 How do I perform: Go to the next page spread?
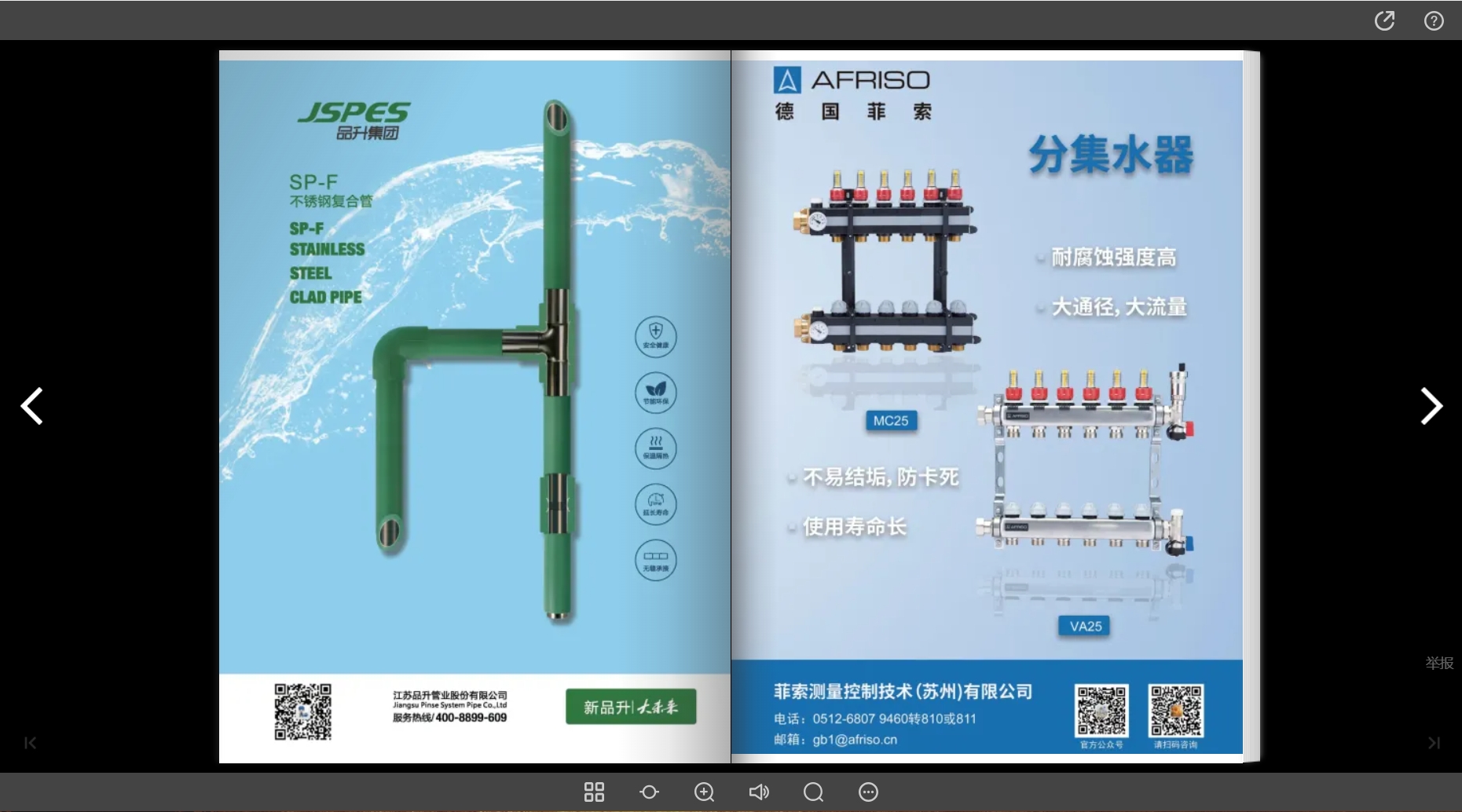[x=1431, y=406]
